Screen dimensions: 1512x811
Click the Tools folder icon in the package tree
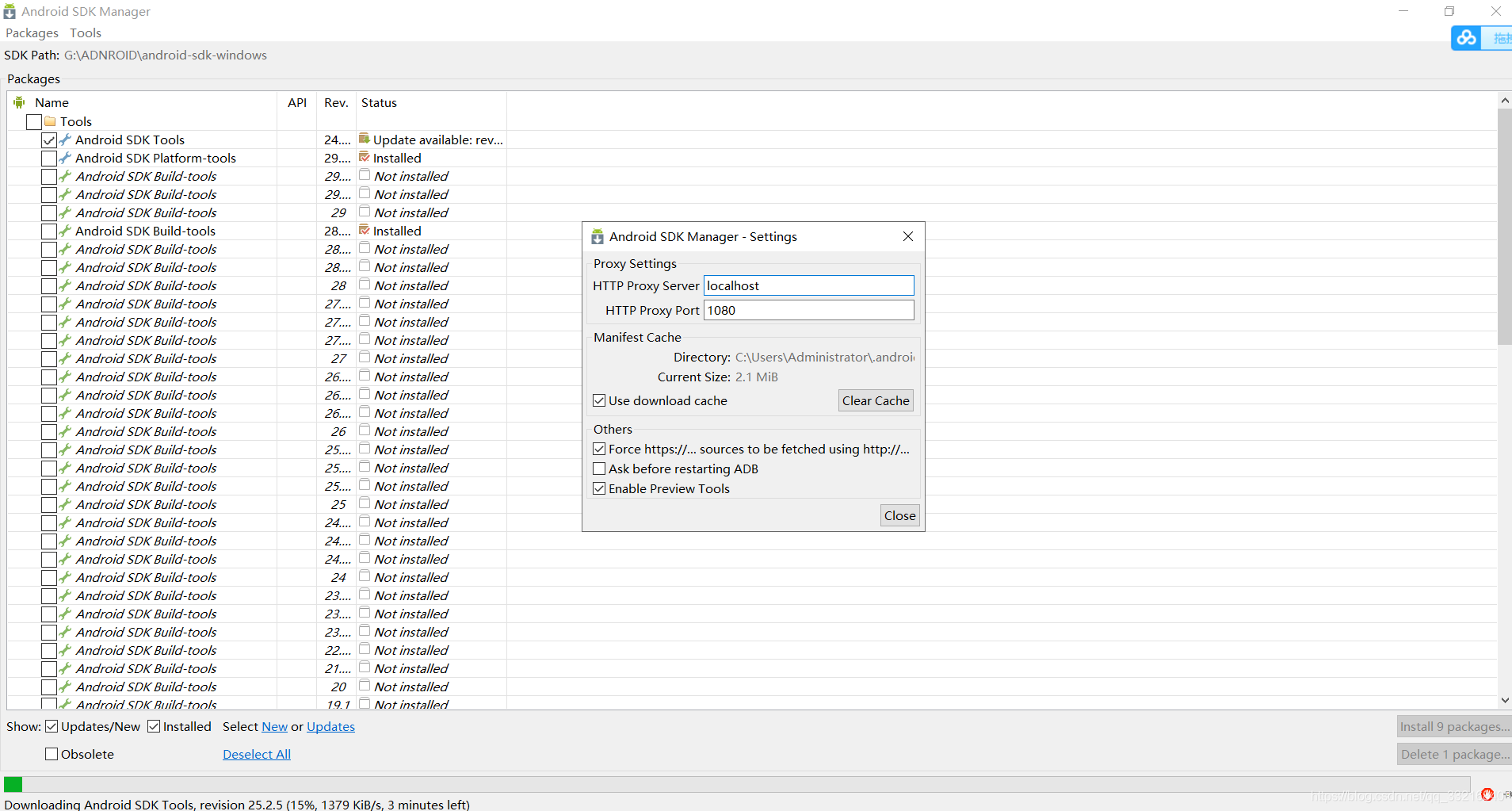(51, 121)
